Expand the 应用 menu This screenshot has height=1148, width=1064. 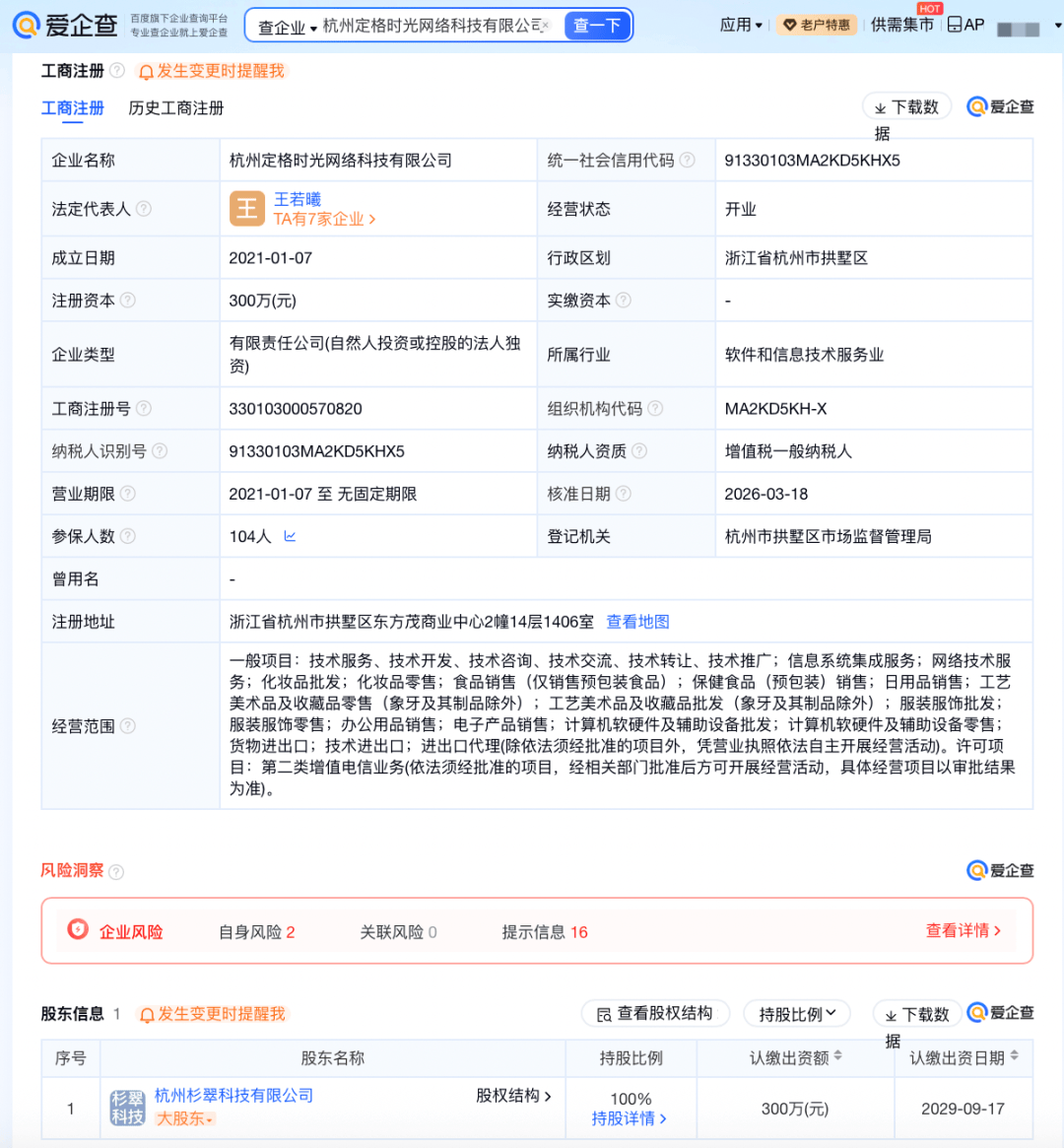[x=741, y=25]
